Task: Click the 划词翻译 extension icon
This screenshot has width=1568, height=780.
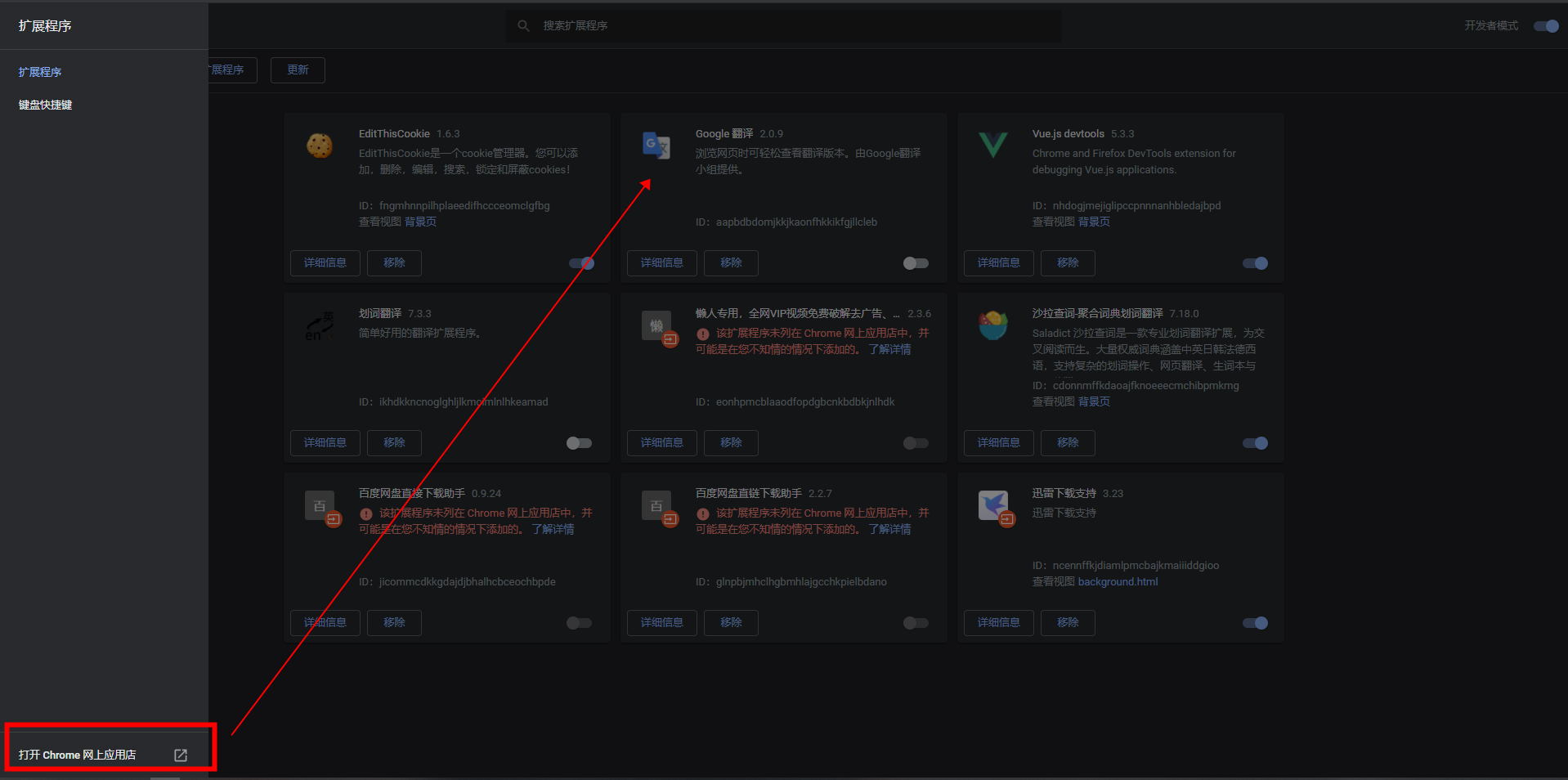Action: [319, 325]
